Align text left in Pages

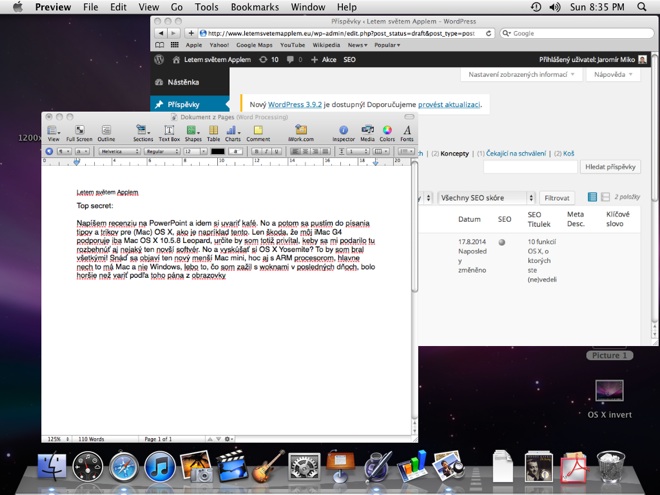[295, 151]
